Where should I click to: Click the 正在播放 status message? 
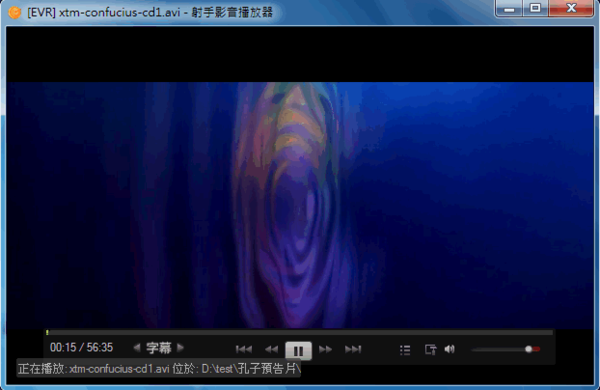point(159,369)
